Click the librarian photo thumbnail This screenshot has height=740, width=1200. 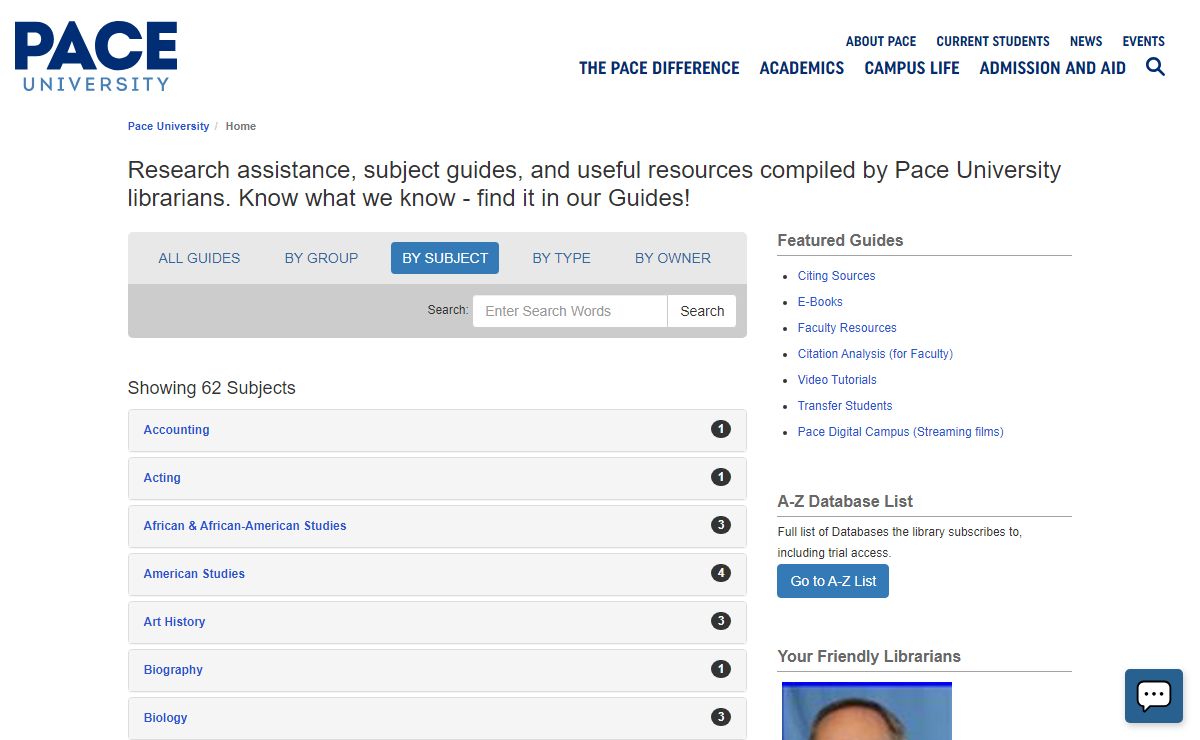point(867,711)
